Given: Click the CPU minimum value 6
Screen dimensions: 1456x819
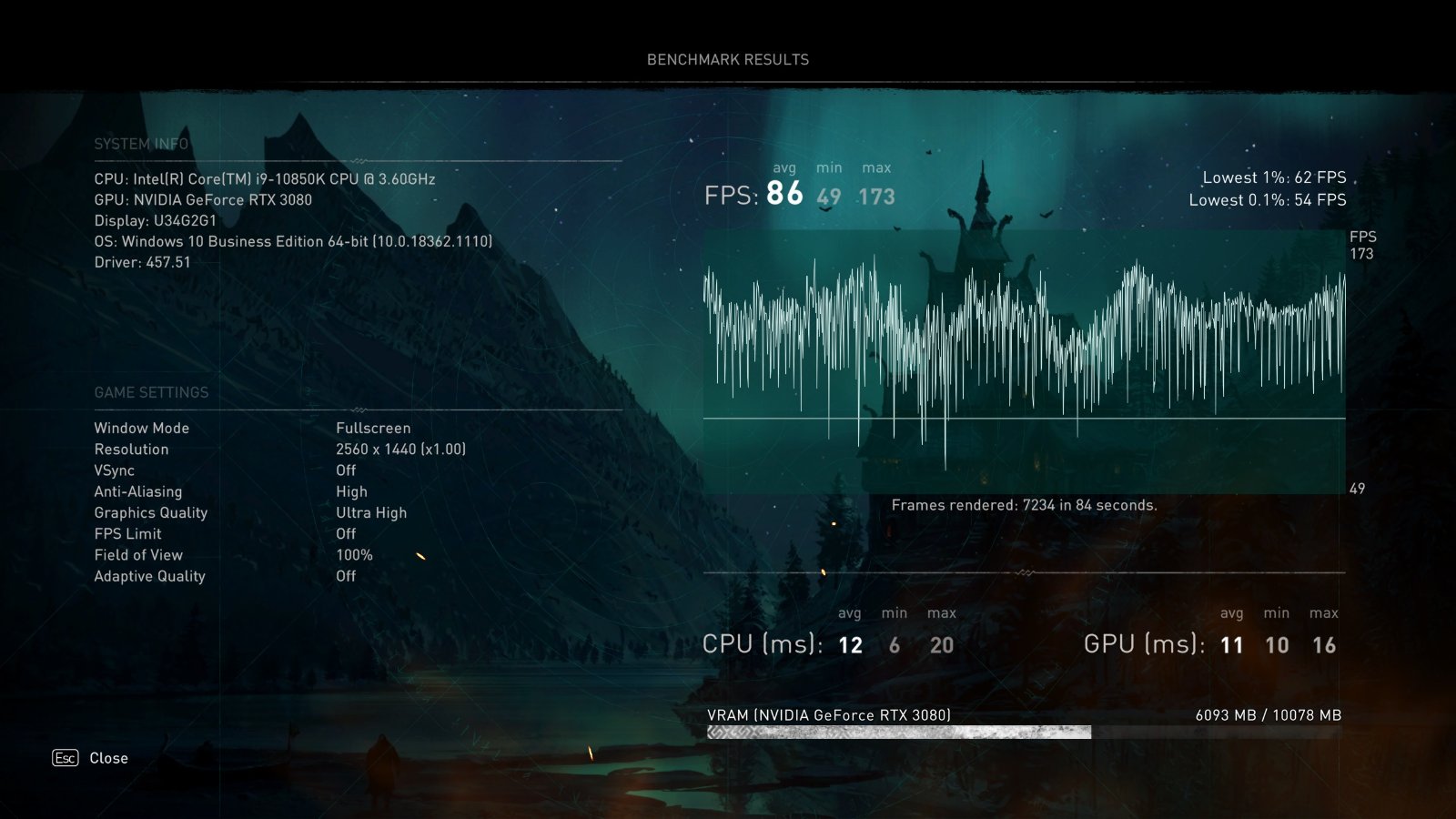Looking at the screenshot, I should click(x=895, y=645).
